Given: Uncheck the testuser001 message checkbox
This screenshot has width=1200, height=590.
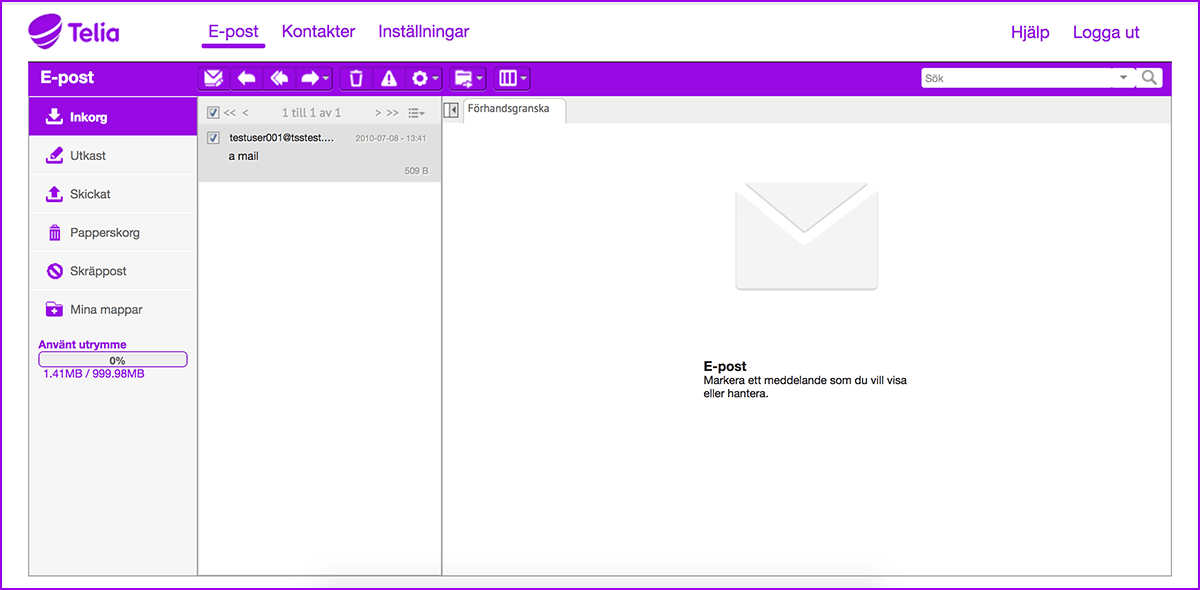Looking at the screenshot, I should [213, 138].
